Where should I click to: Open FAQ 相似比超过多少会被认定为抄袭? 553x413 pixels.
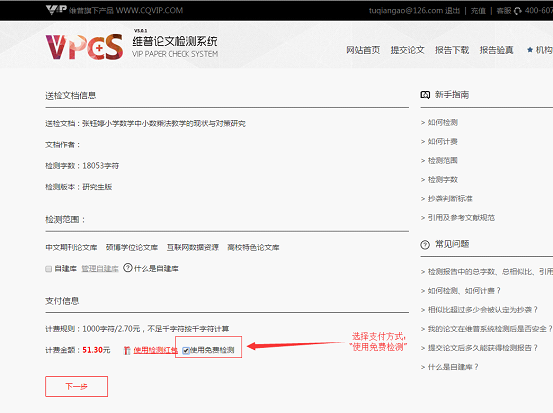[x=483, y=310]
